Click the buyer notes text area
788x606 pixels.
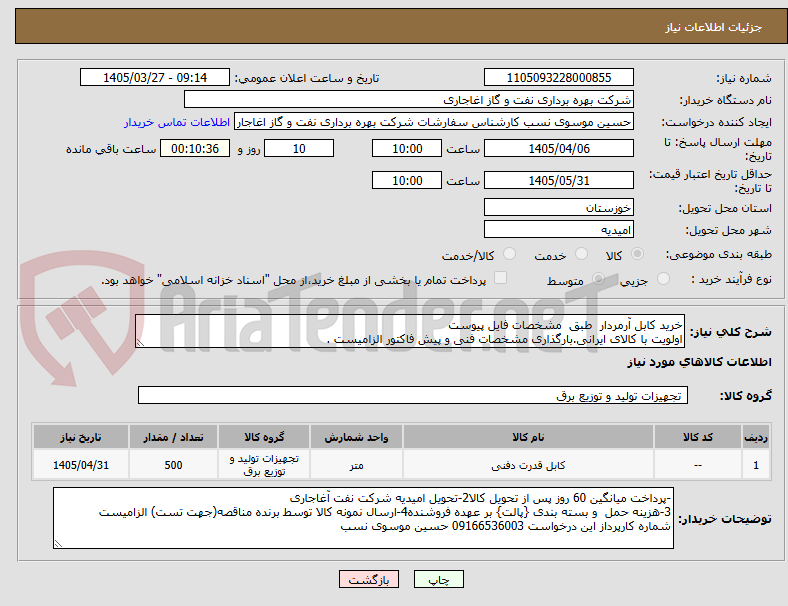(363, 518)
